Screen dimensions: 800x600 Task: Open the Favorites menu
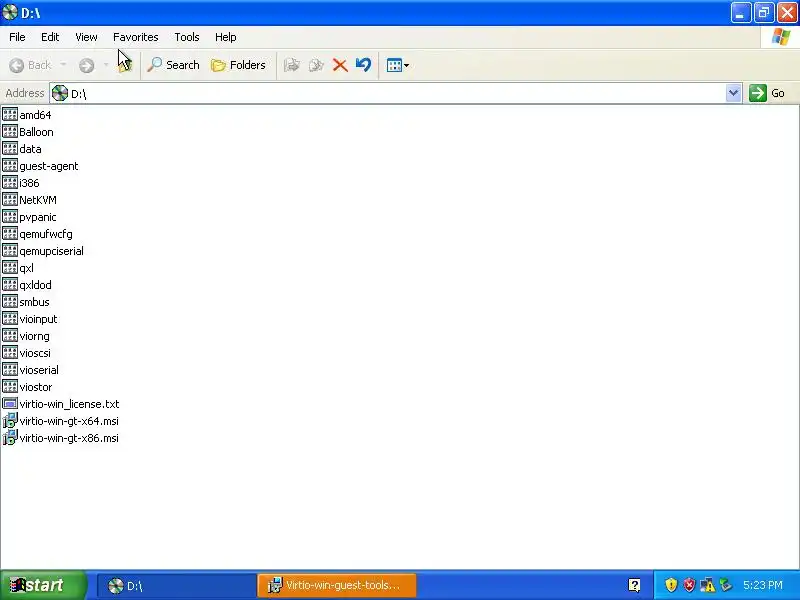click(136, 37)
